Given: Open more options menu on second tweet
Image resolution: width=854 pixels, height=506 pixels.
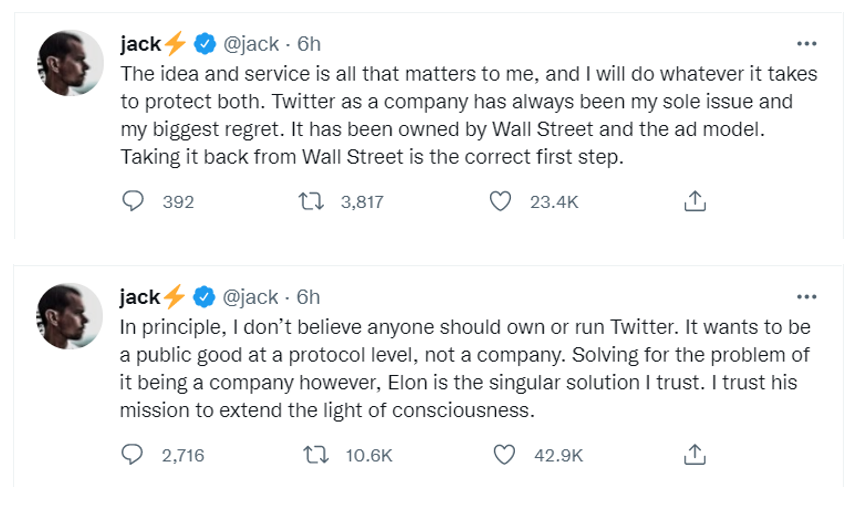Looking at the screenshot, I should coord(806,297).
